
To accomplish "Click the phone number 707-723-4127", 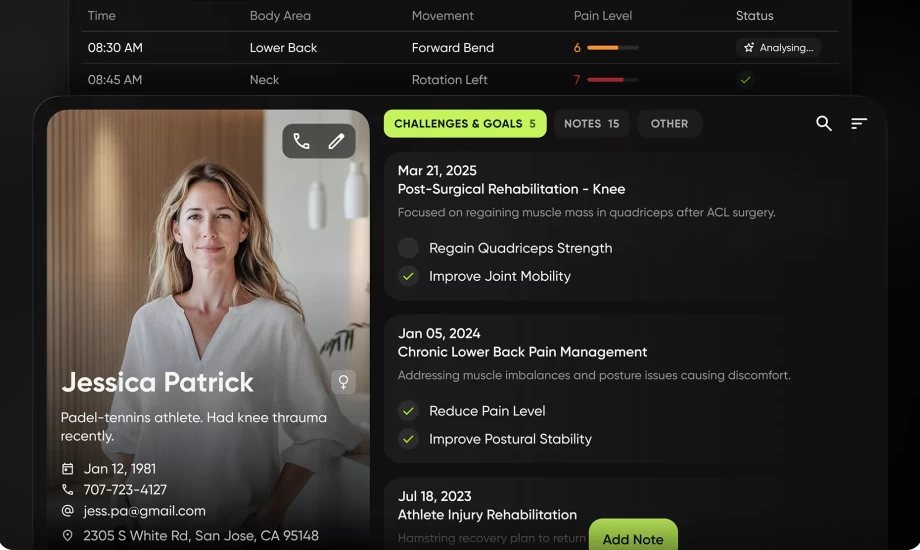I will coord(125,490).
